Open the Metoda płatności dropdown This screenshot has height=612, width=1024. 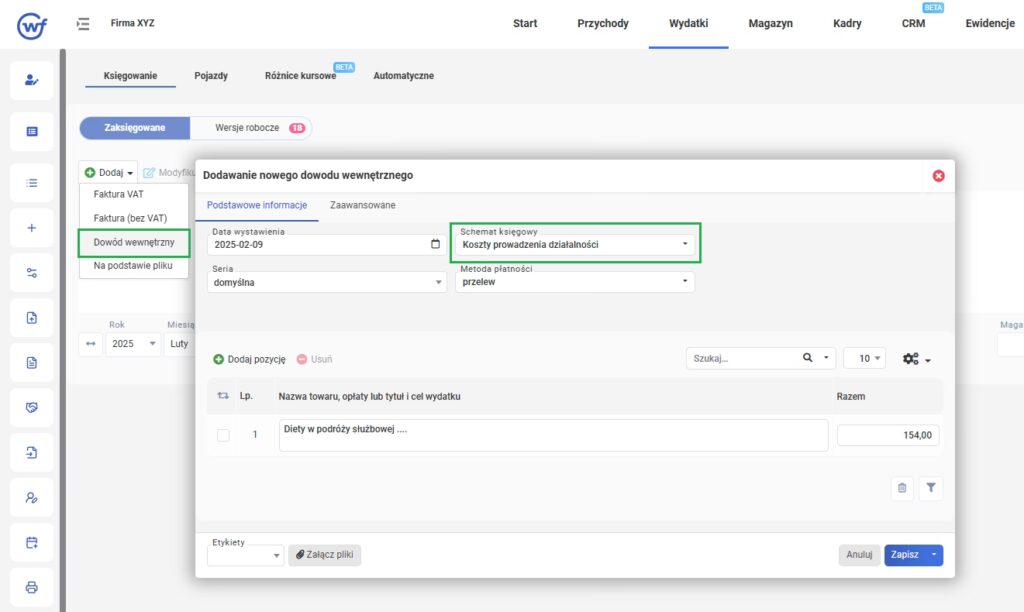(x=576, y=282)
